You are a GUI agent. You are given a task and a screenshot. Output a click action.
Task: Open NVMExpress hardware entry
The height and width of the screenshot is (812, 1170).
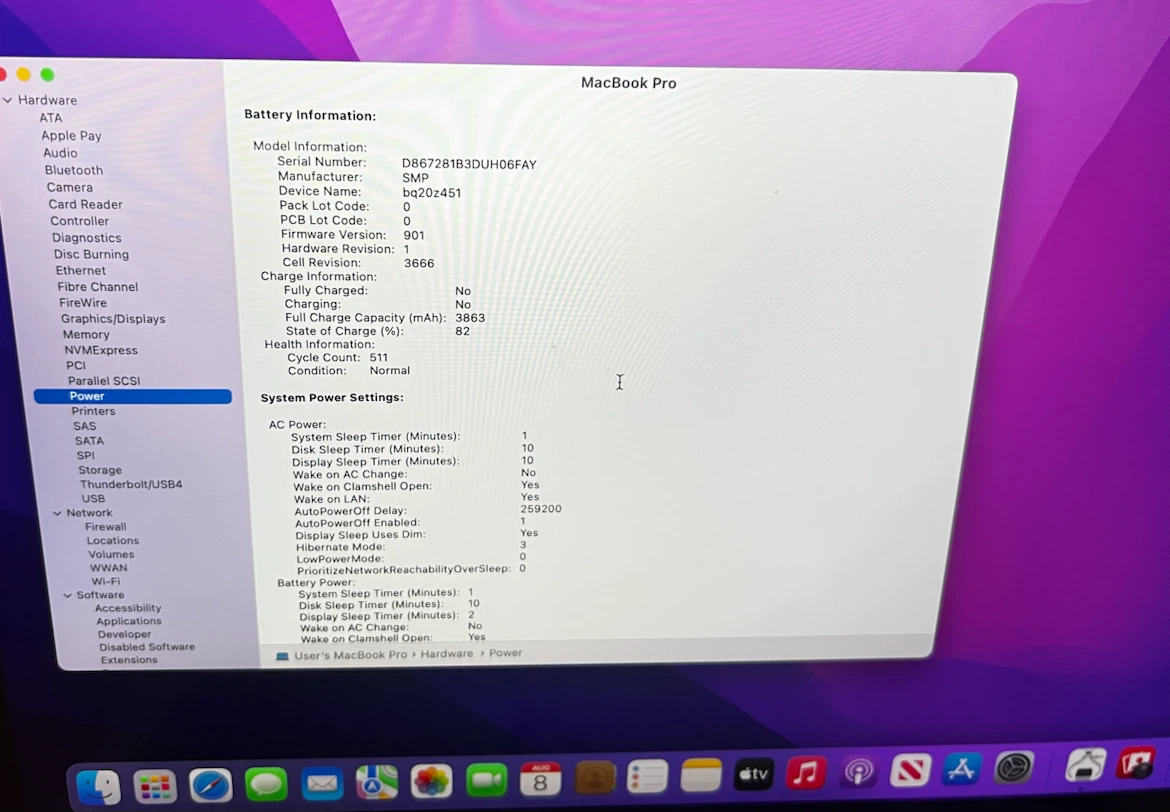click(x=101, y=350)
